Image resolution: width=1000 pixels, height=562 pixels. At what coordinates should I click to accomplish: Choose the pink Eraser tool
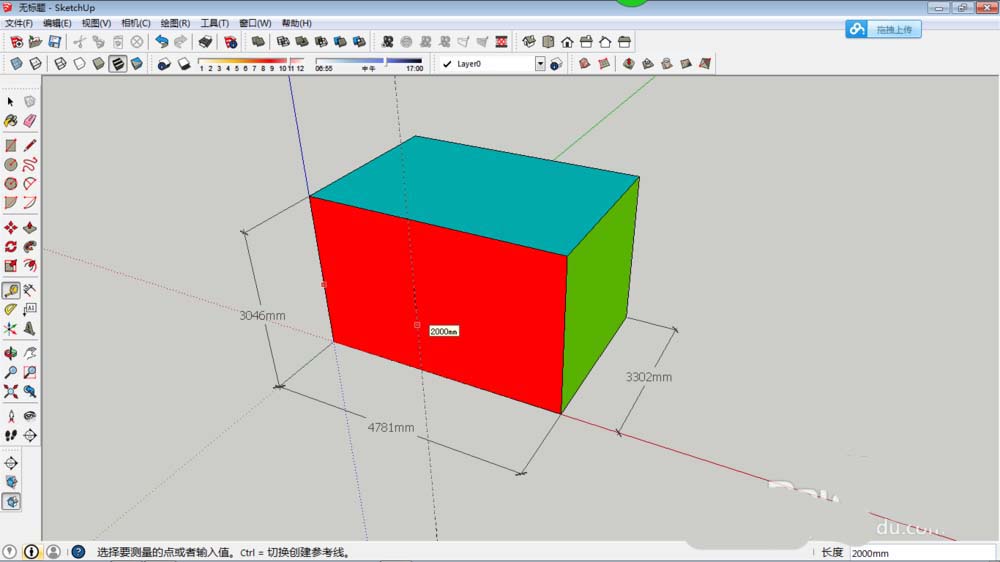point(29,121)
